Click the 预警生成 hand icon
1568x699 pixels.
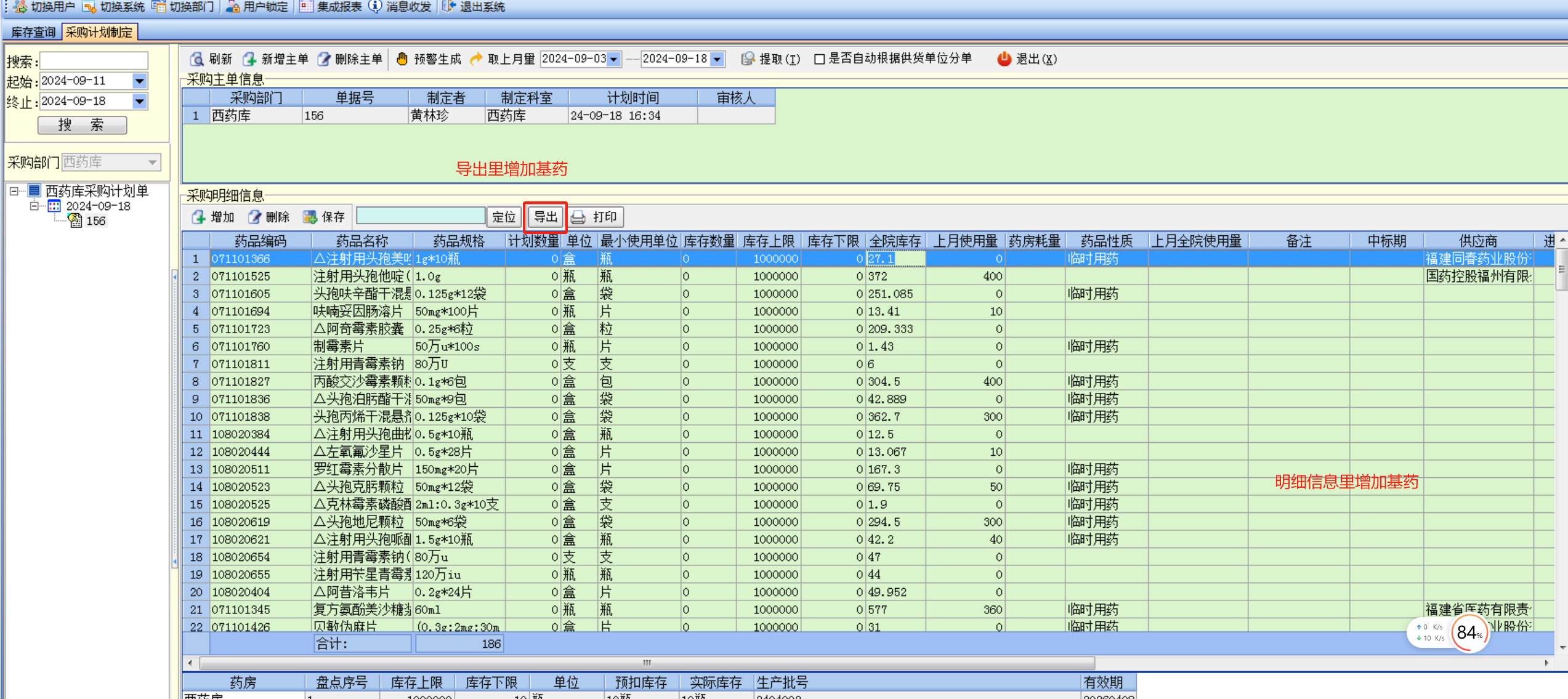click(x=402, y=59)
